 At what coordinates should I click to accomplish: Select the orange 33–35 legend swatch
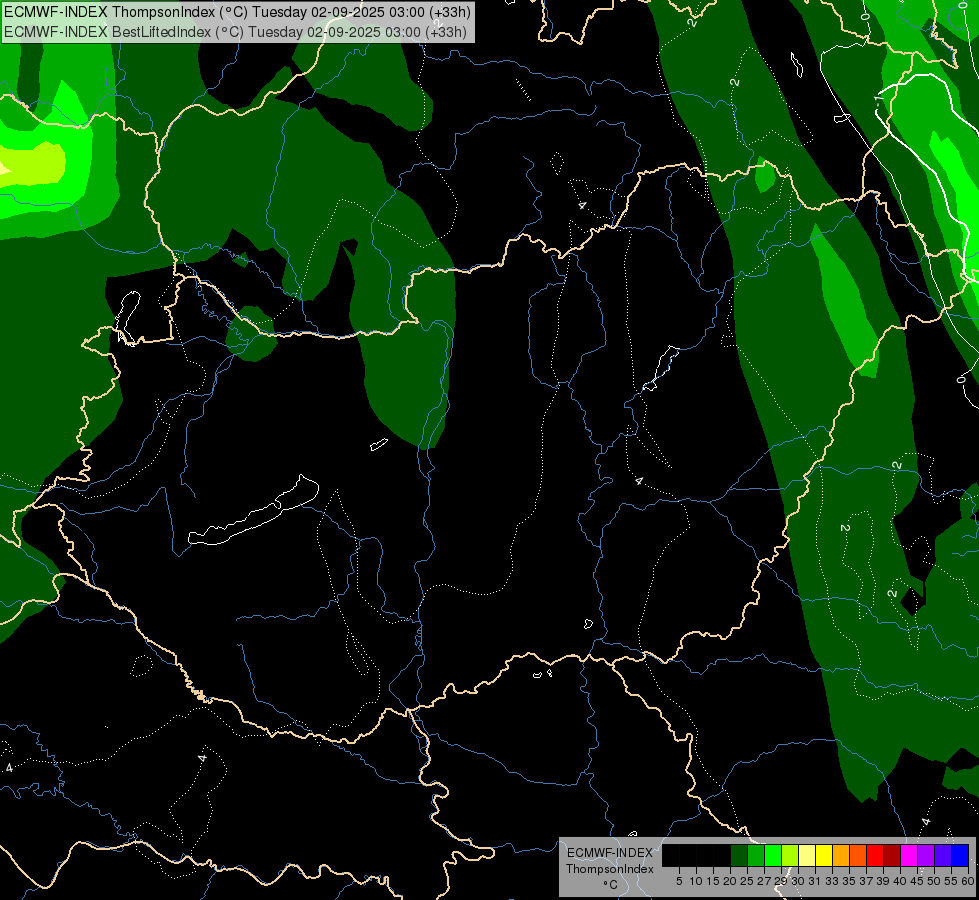pos(841,855)
